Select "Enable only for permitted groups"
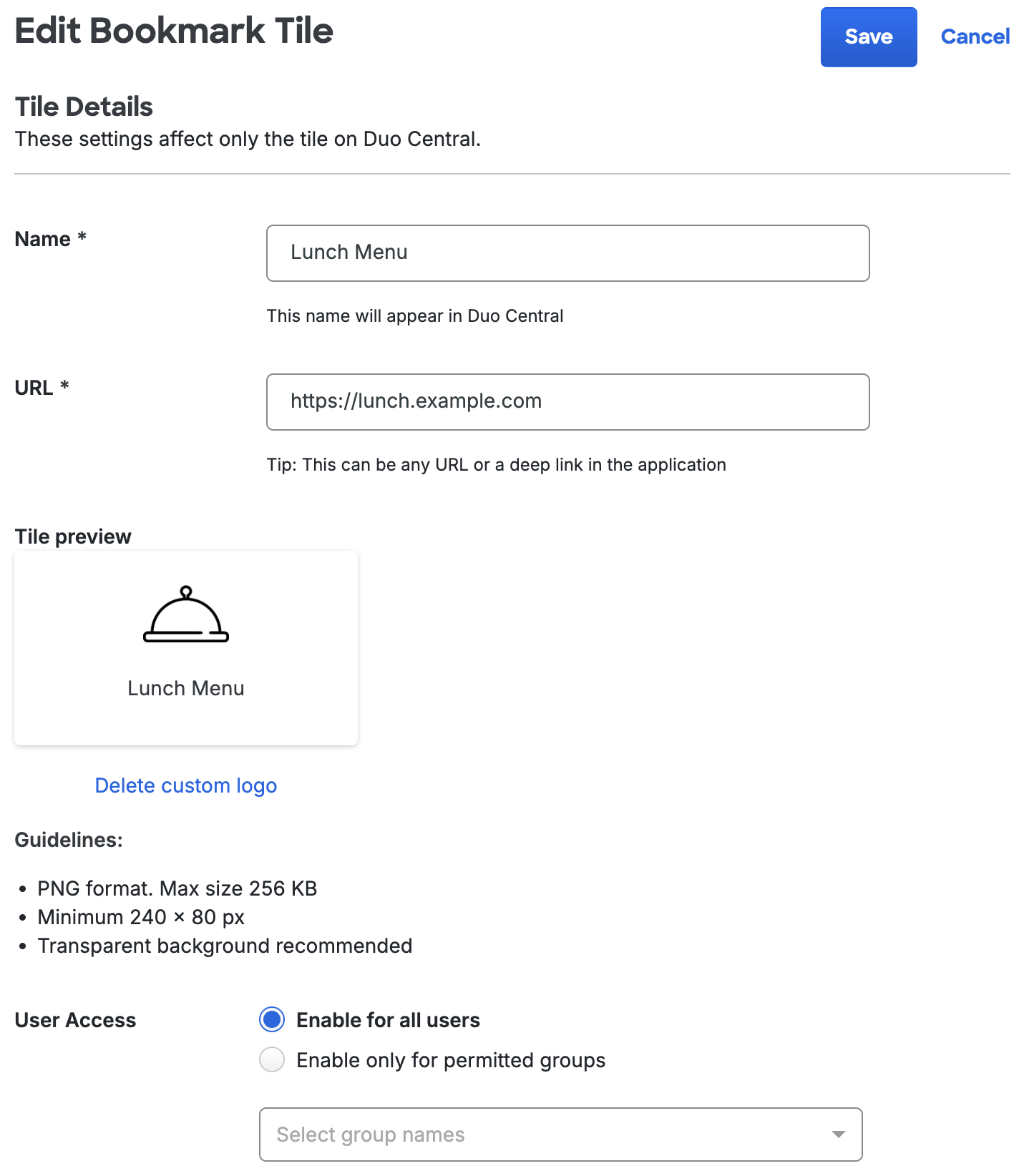 272,1059
